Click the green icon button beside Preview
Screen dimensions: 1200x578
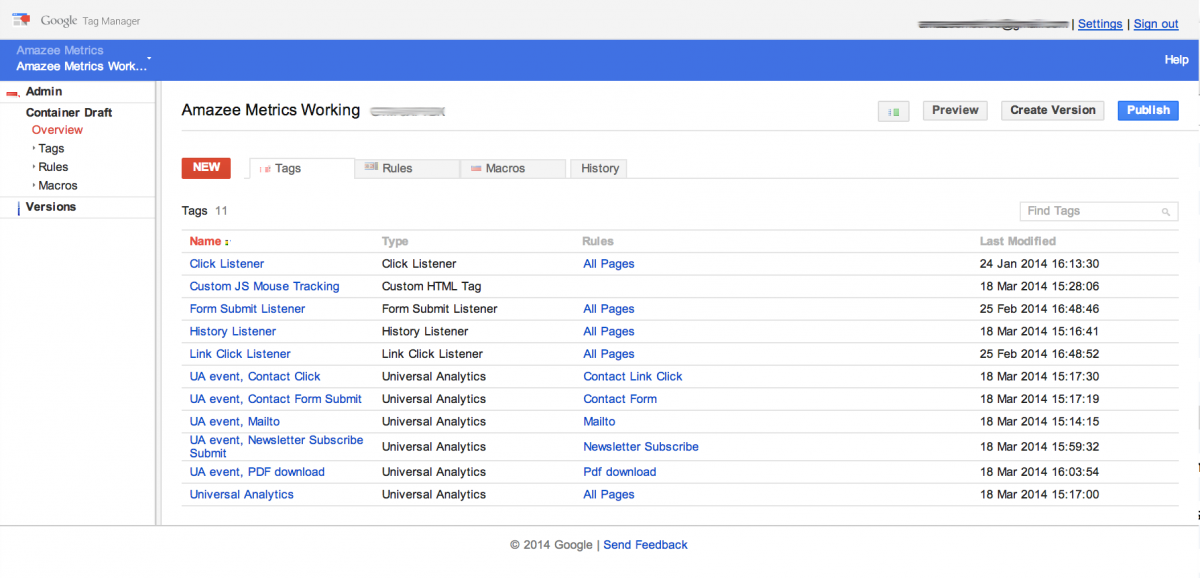point(893,111)
